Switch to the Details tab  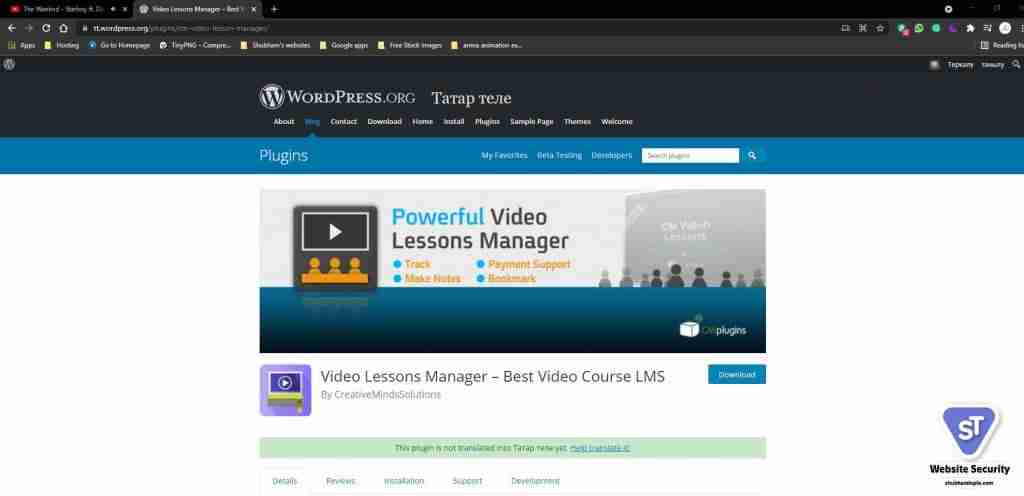[285, 481]
